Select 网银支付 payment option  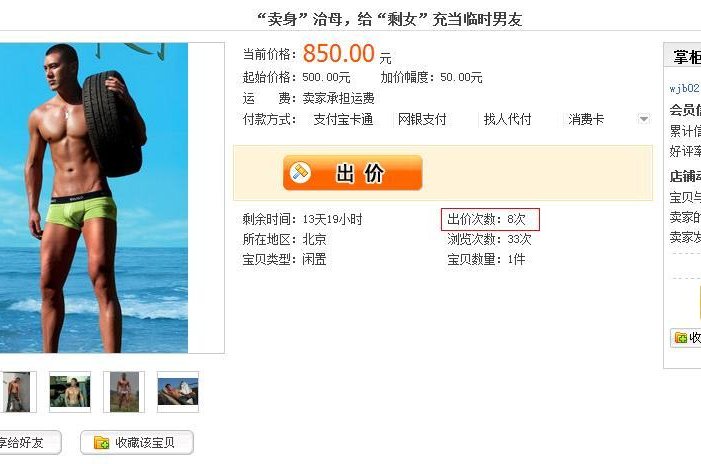(x=422, y=119)
